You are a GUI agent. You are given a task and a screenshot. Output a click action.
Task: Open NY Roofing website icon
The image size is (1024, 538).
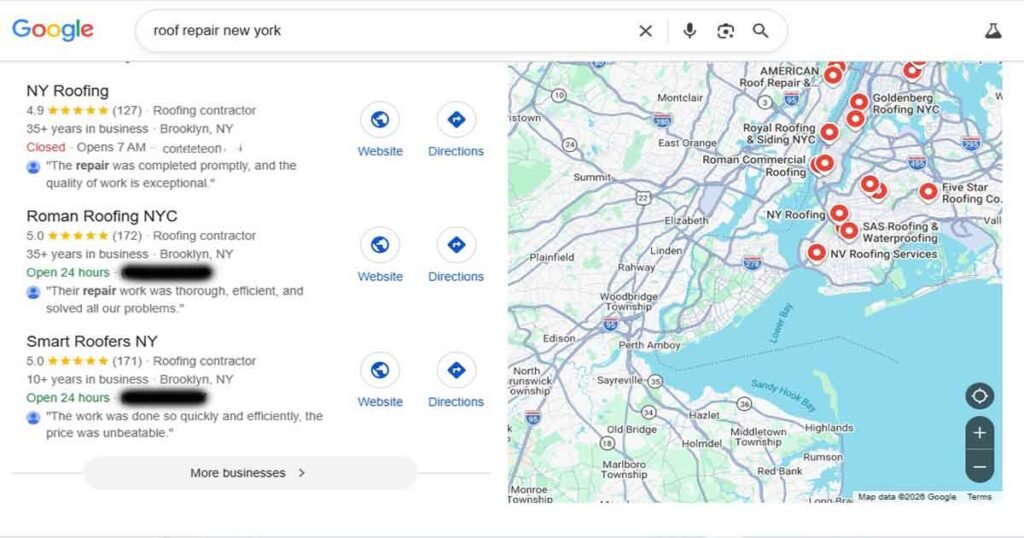tap(380, 119)
